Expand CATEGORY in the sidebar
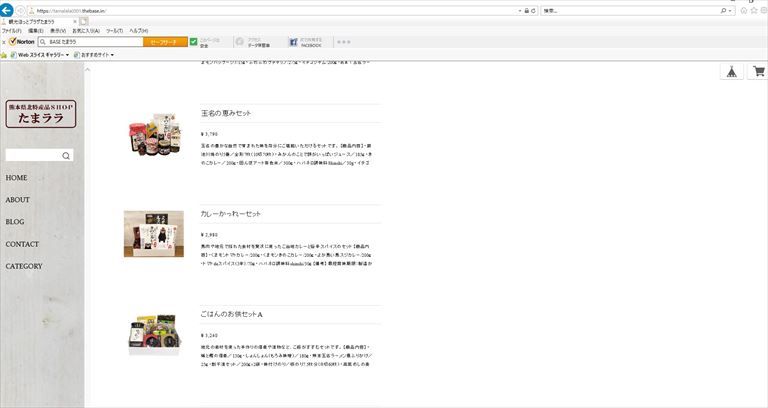The image size is (768, 408). point(24,266)
